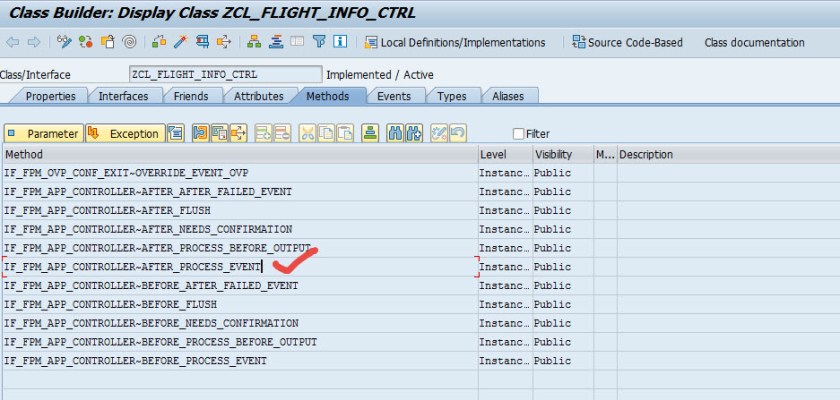Click the undo arrow icon

point(458,133)
